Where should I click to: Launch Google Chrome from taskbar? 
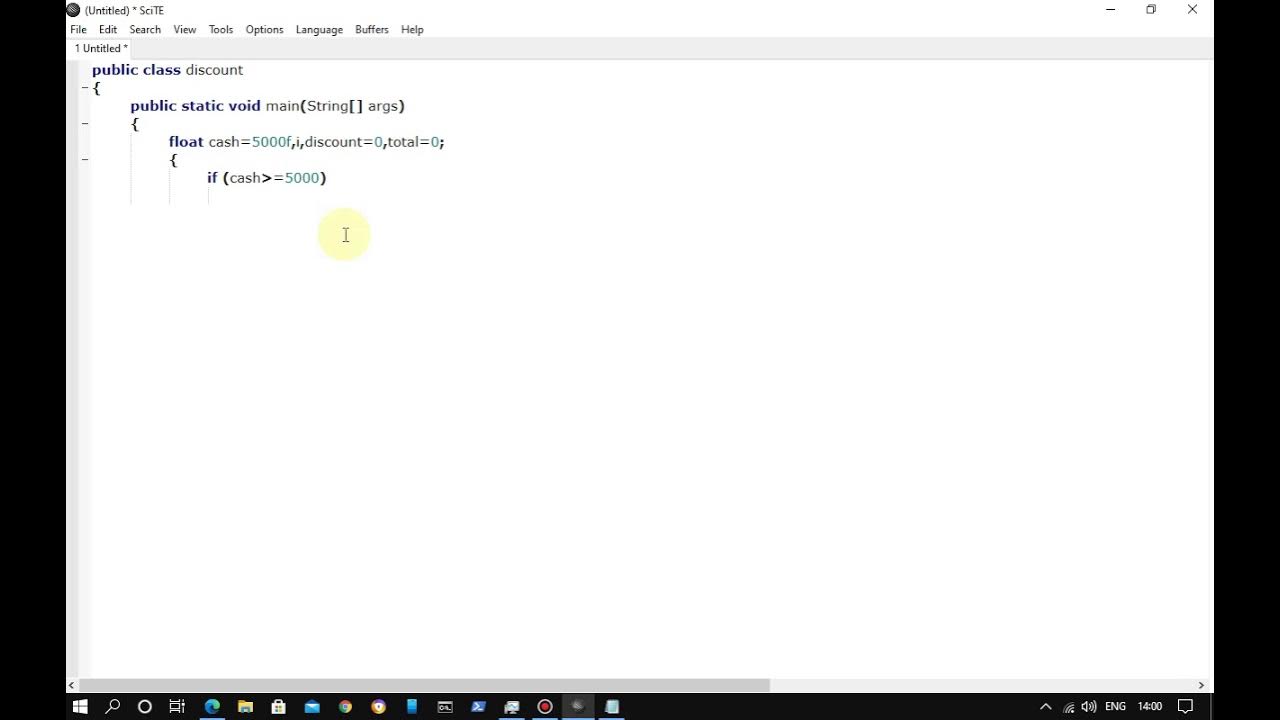(x=345, y=706)
